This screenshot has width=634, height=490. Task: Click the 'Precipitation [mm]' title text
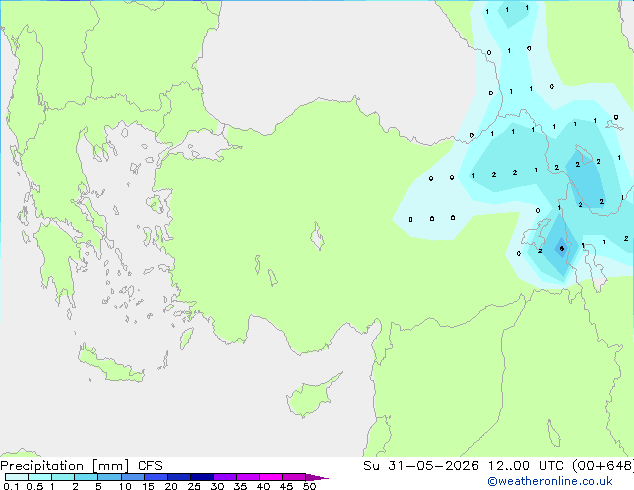(x=65, y=466)
